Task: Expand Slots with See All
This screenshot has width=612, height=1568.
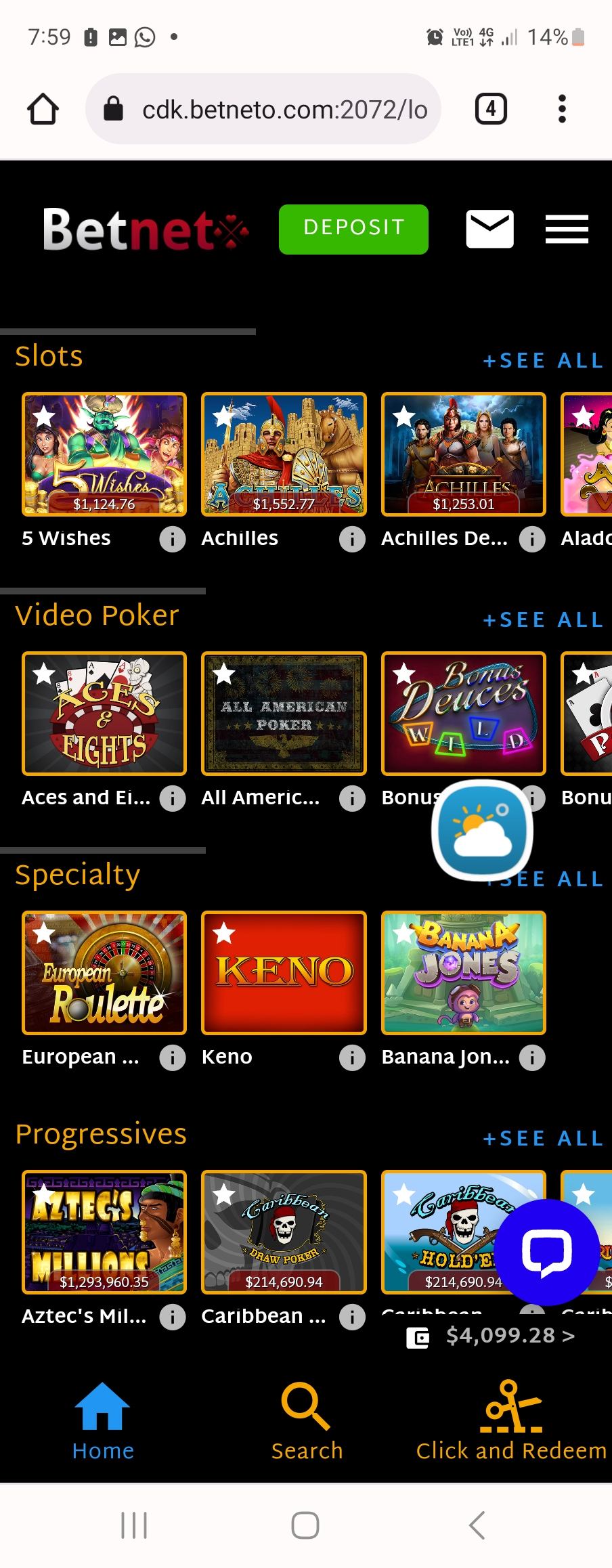Action: tap(543, 361)
